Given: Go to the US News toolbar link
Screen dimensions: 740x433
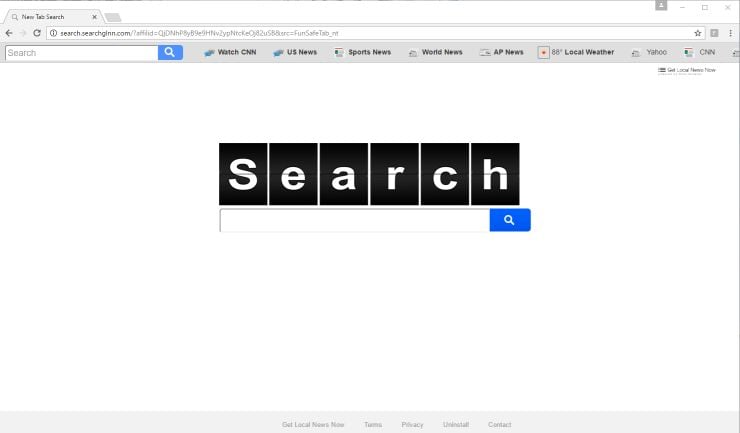Looking at the screenshot, I should (x=295, y=52).
